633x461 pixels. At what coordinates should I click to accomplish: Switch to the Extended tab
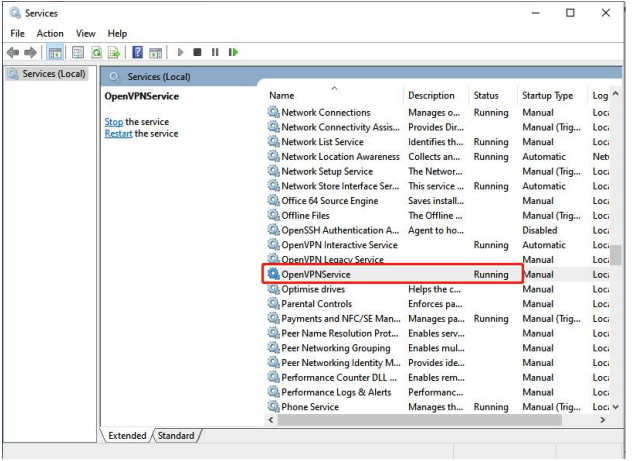[x=127, y=436]
